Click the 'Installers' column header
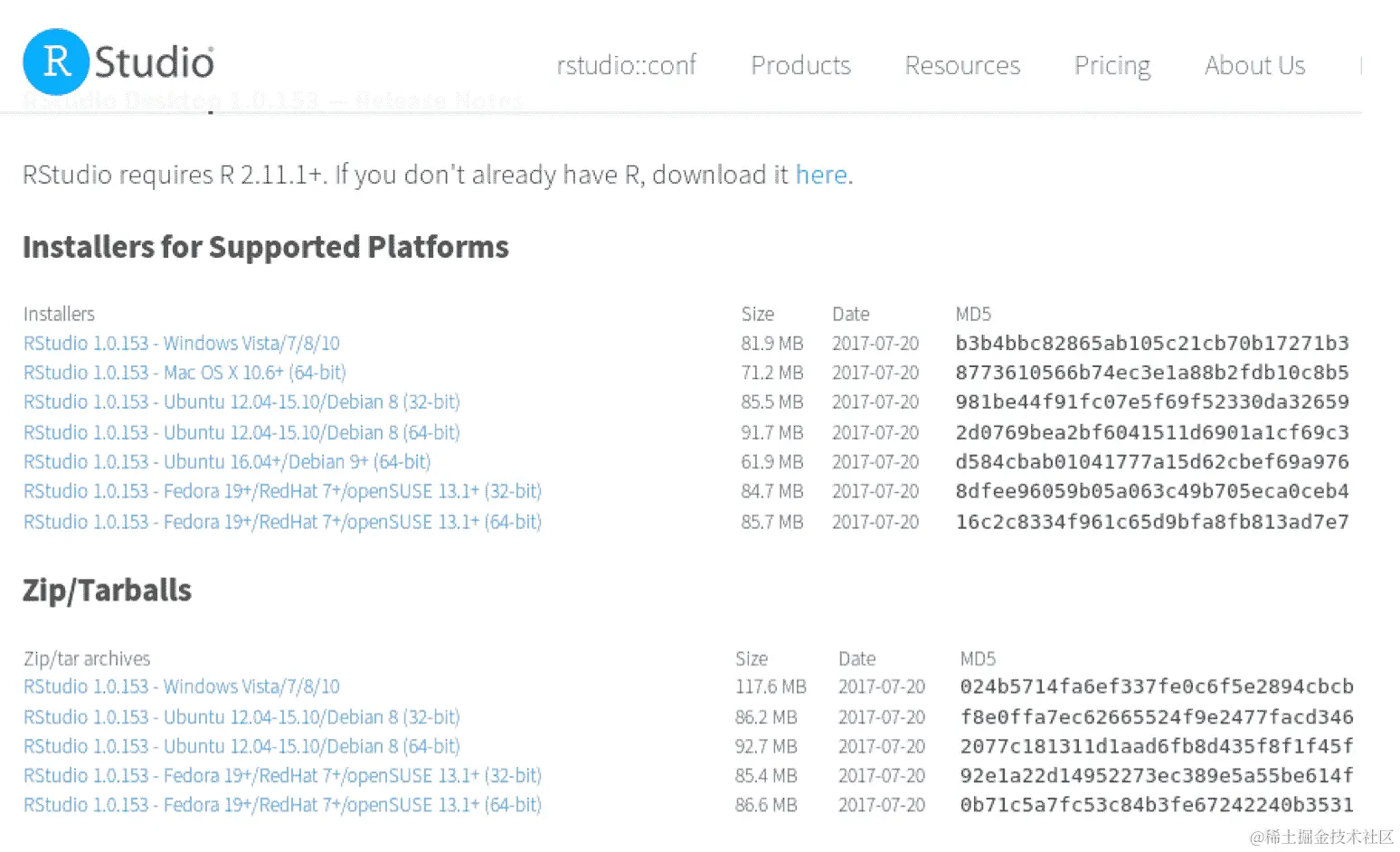1400x852 pixels. 59,314
